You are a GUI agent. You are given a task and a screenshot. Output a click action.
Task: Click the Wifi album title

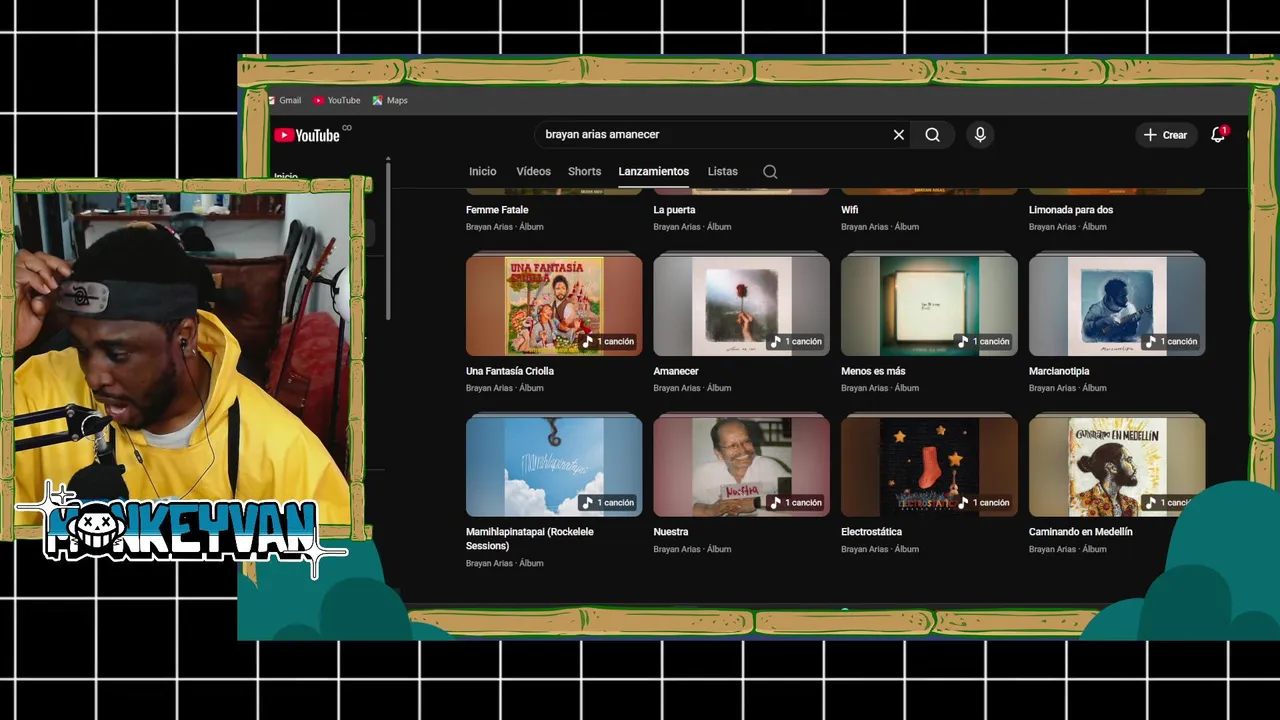pyautogui.click(x=849, y=210)
